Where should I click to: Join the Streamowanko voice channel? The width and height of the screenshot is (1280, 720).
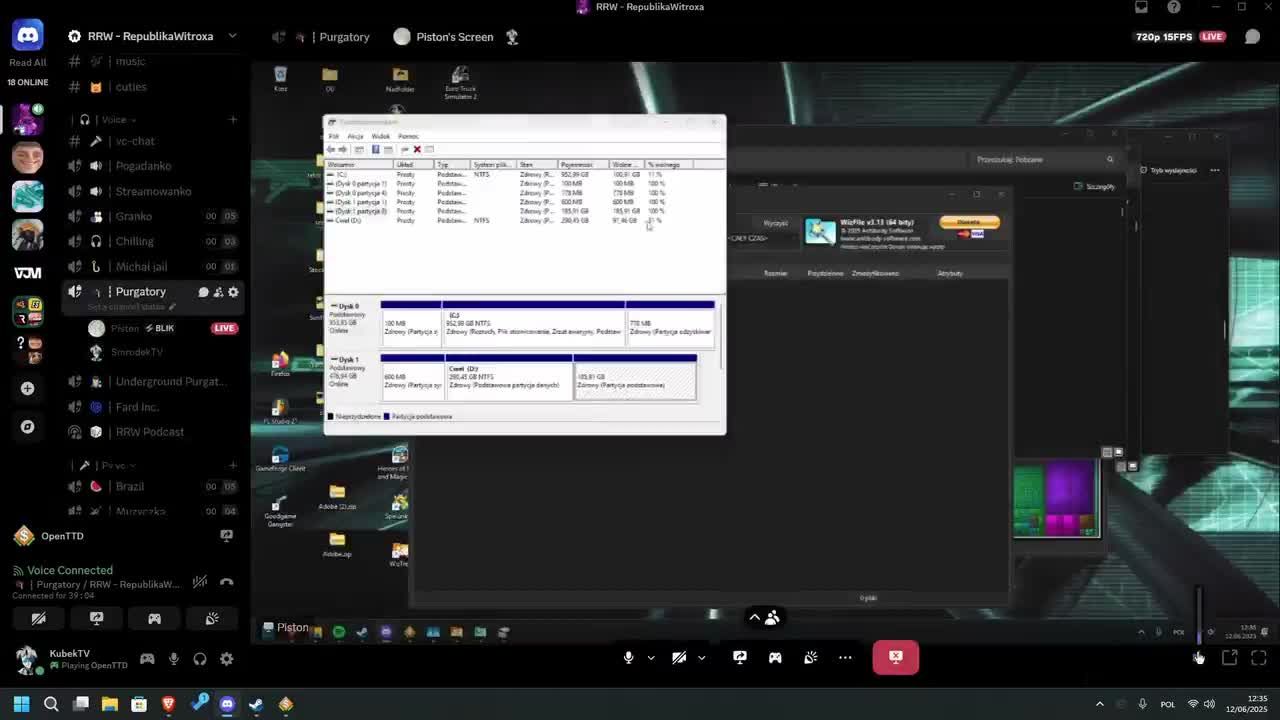pyautogui.click(x=153, y=191)
